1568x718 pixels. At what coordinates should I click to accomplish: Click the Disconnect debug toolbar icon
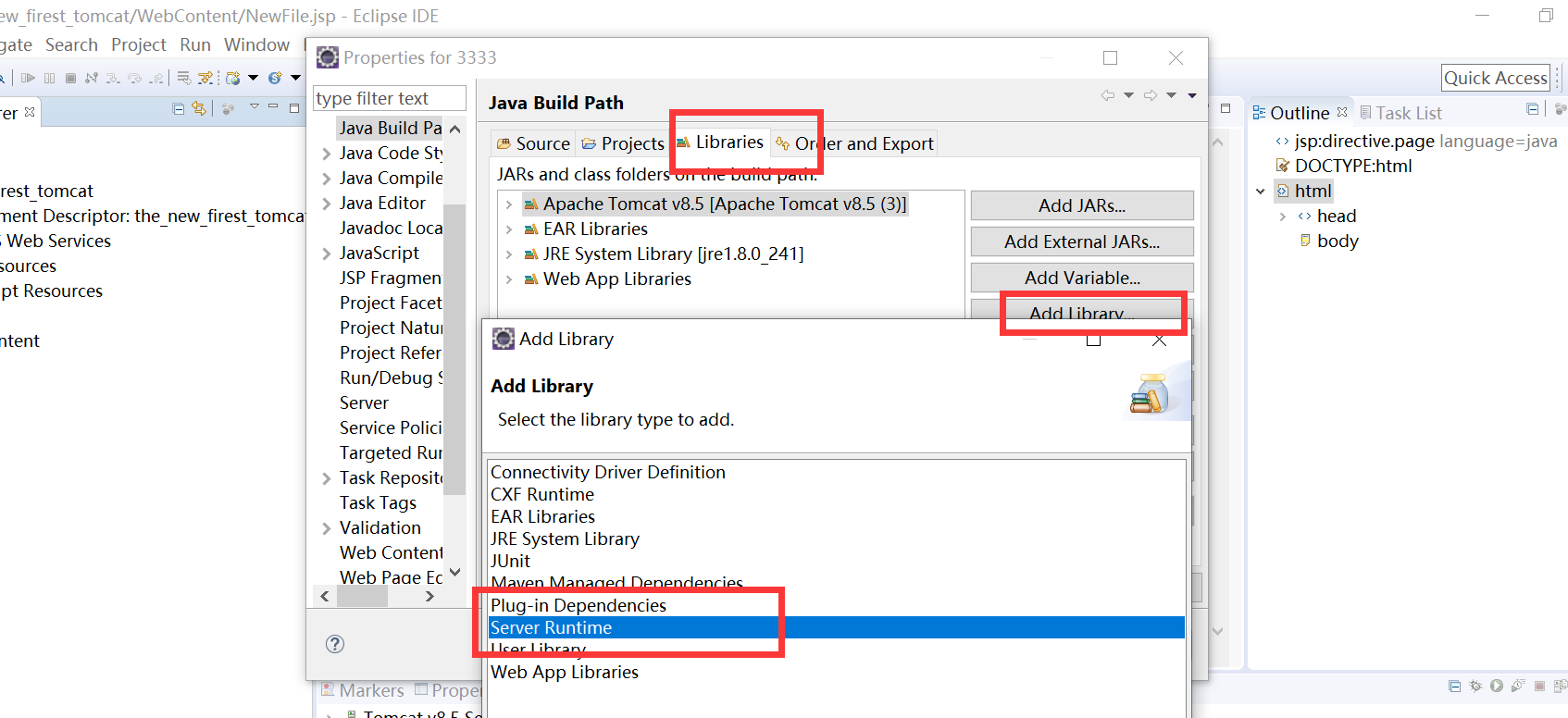tap(92, 79)
